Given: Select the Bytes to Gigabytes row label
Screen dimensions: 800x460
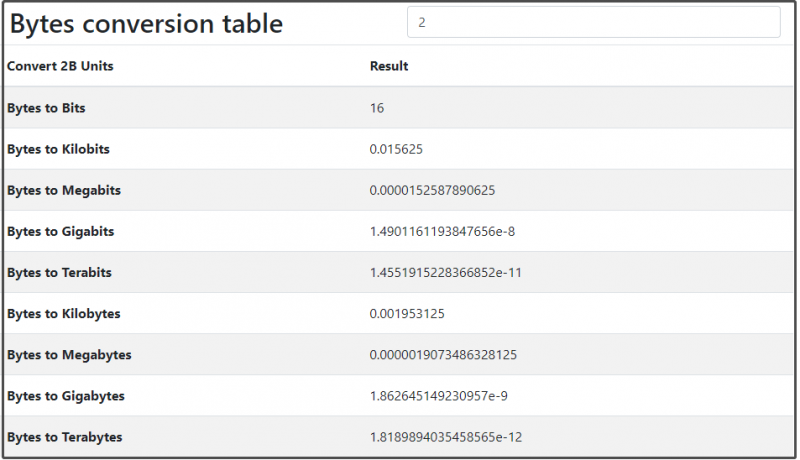Looking at the screenshot, I should [x=66, y=396].
